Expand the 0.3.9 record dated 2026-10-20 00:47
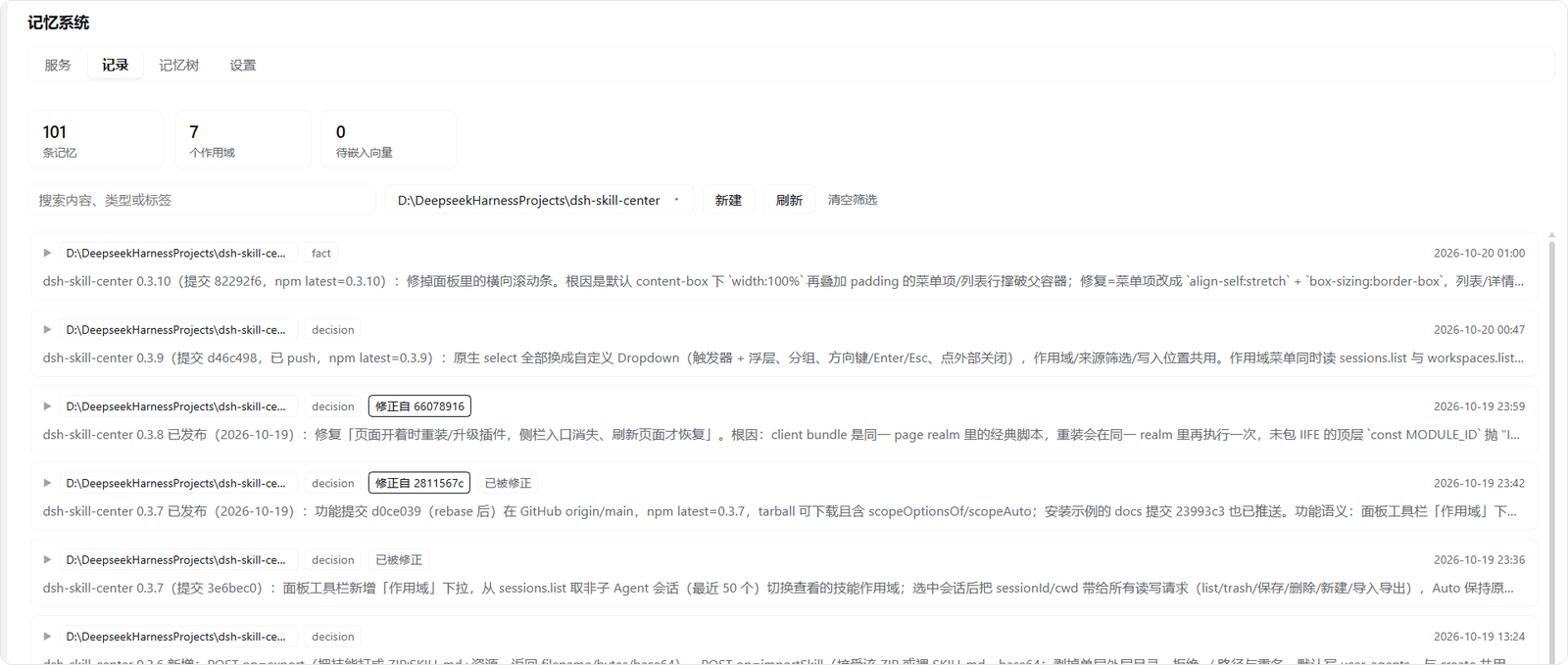Screen dimensions: 1568x665 click(47, 330)
